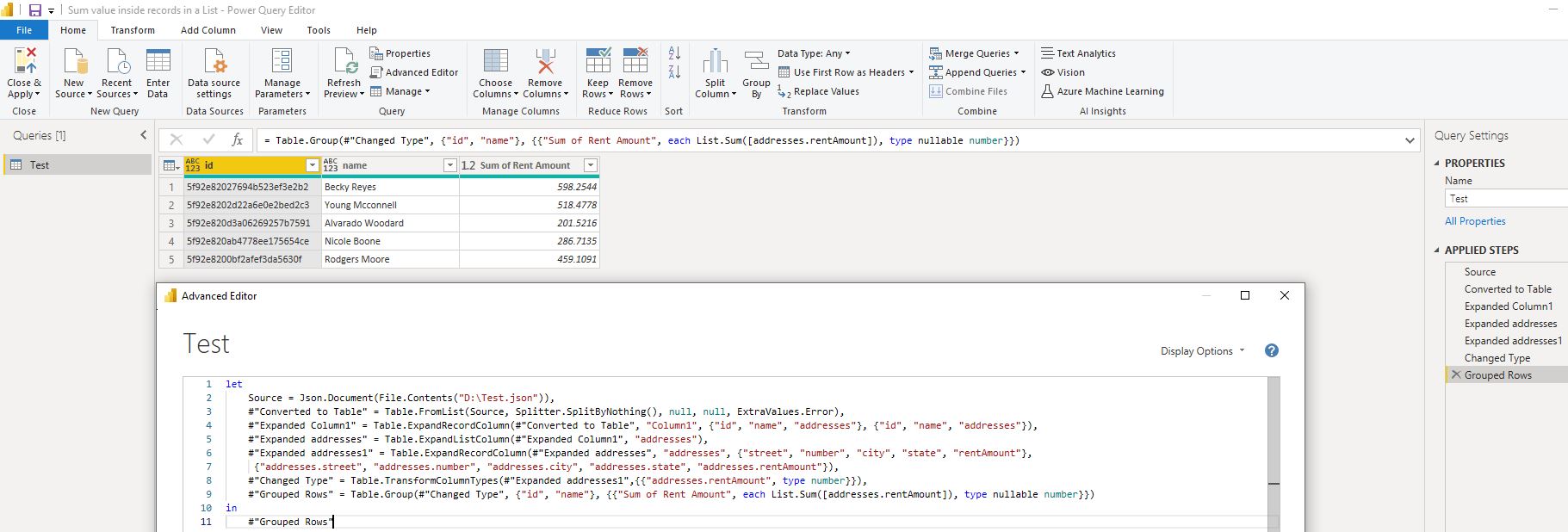Open name column filter dropdown
This screenshot has width=1568, height=532.
449,165
